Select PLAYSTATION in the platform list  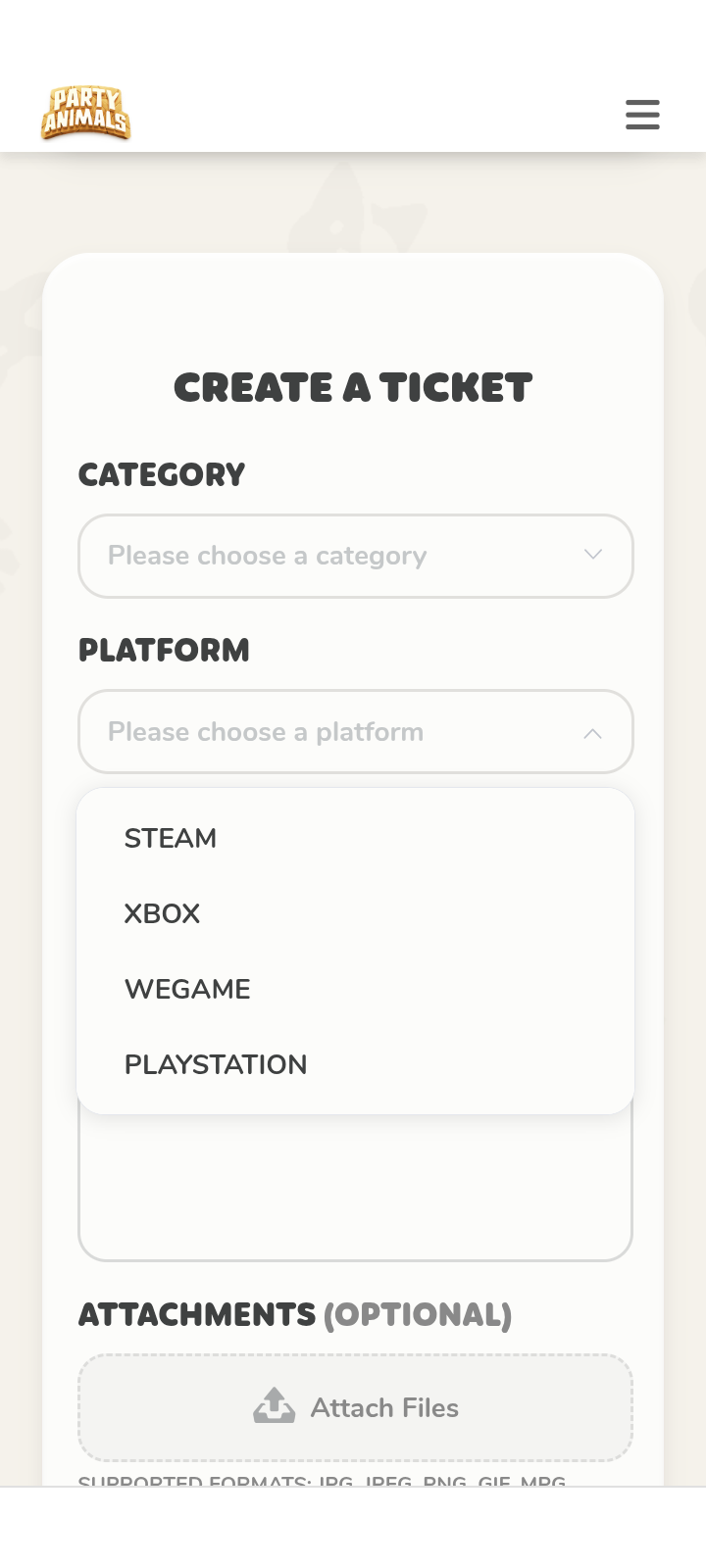point(216,1065)
